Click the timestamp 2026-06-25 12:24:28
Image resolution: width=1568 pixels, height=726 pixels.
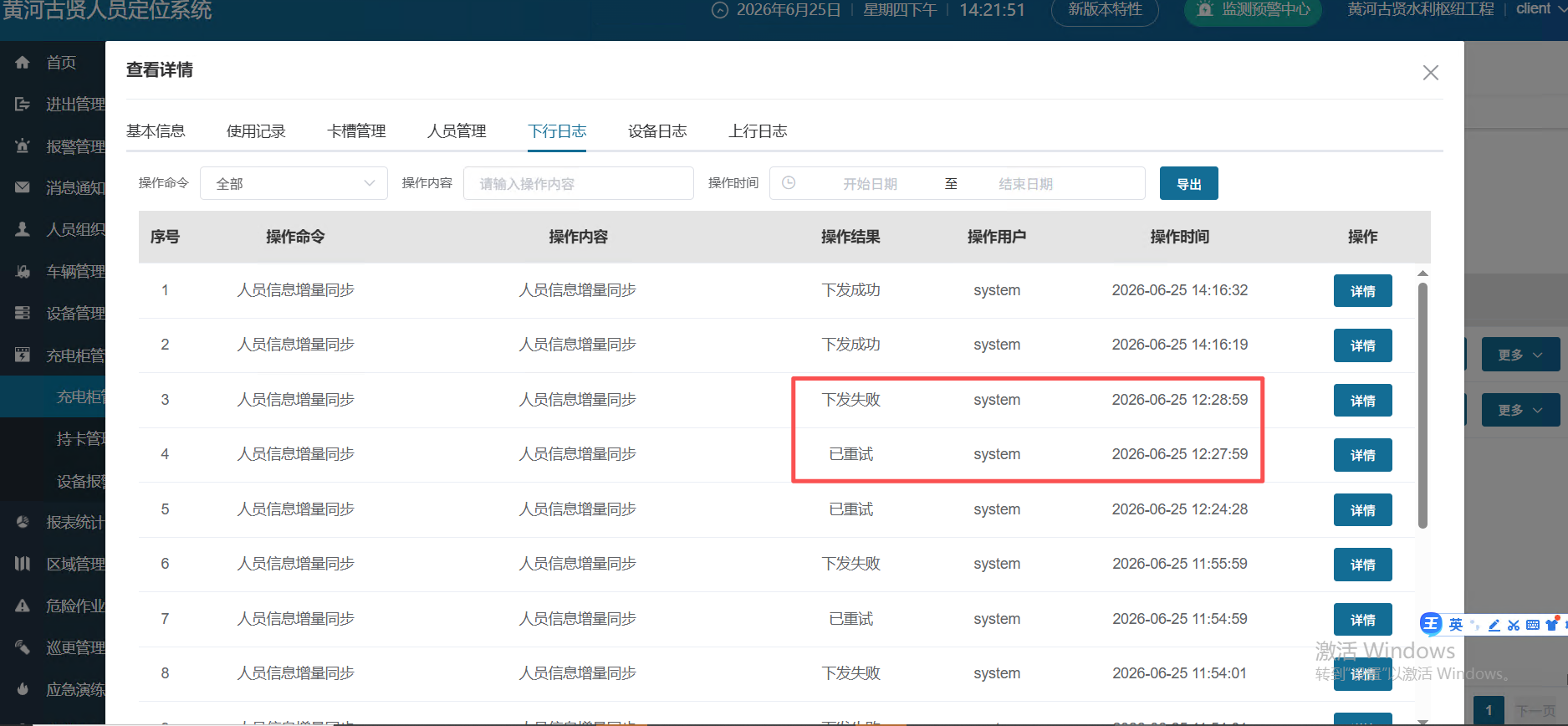coord(1180,509)
